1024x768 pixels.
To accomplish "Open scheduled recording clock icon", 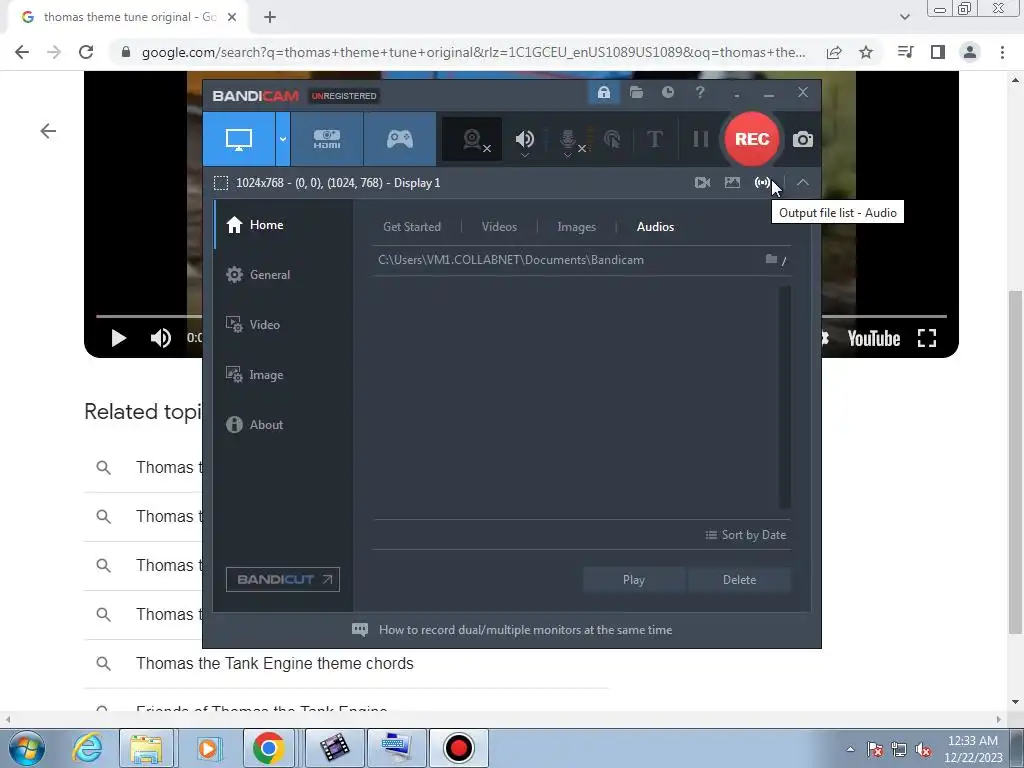I will (x=667, y=93).
